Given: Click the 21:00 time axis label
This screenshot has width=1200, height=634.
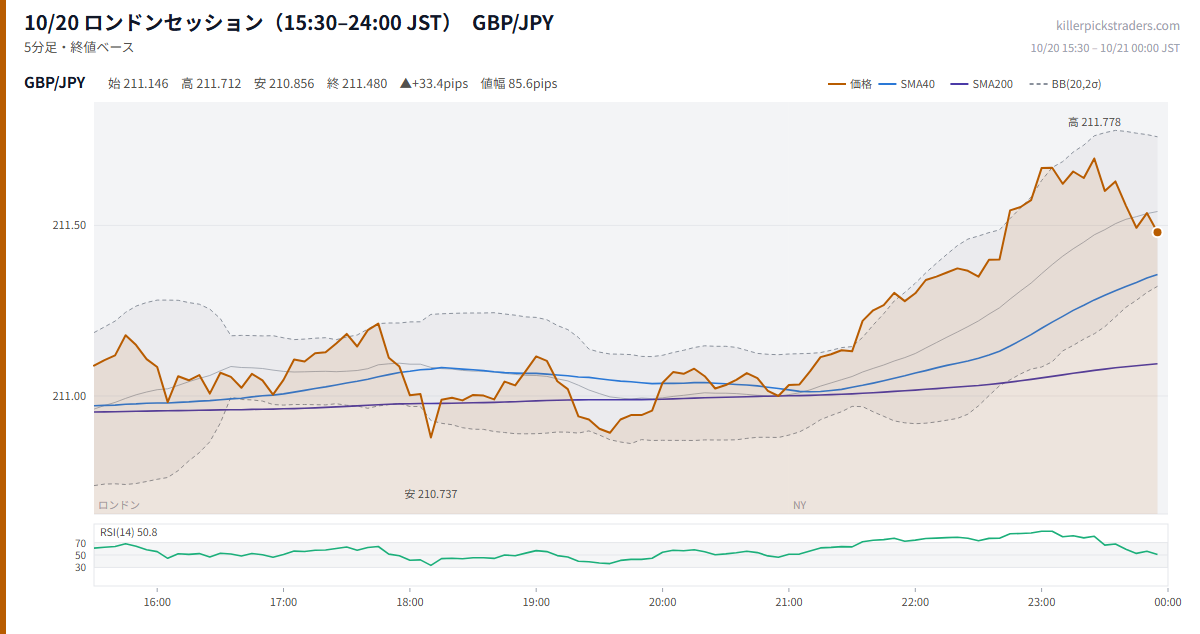Looking at the screenshot, I should [x=789, y=602].
